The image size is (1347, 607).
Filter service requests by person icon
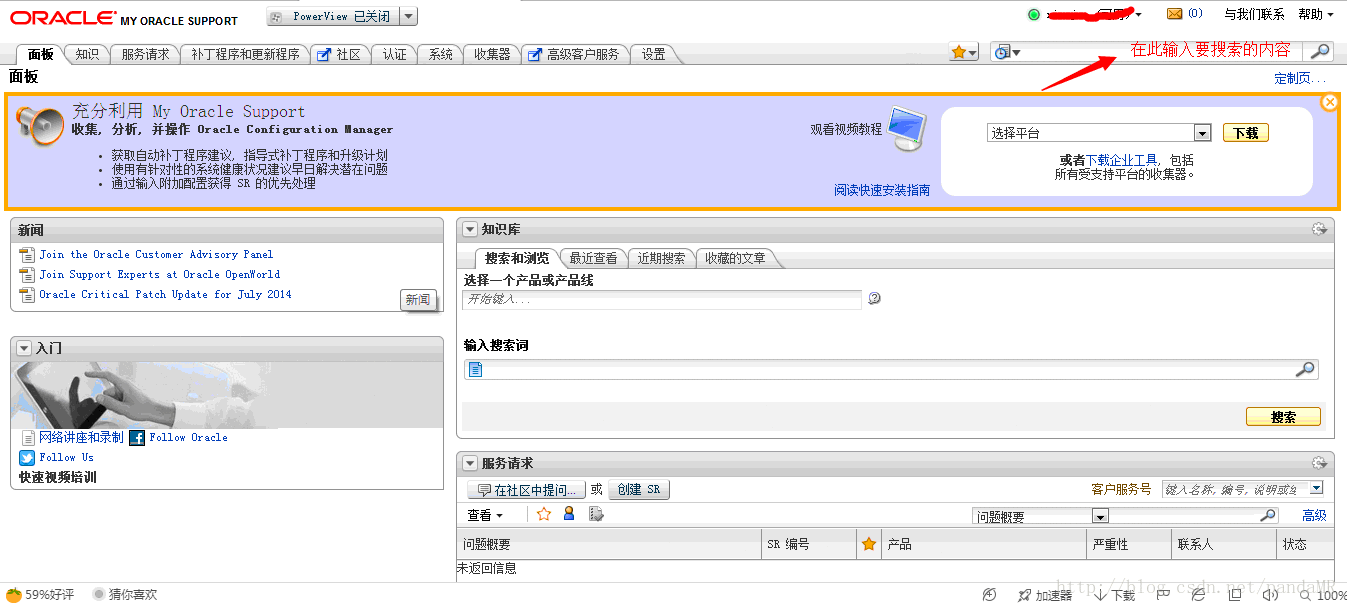coord(569,514)
